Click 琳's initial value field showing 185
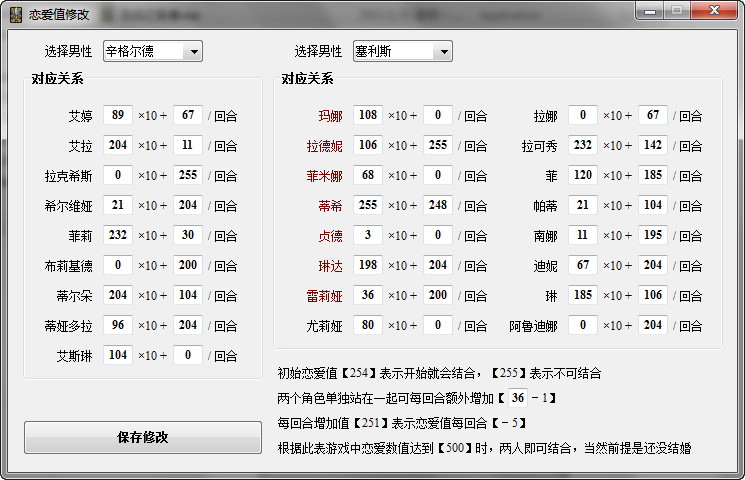Screen dimensions: 745x480 583,296
